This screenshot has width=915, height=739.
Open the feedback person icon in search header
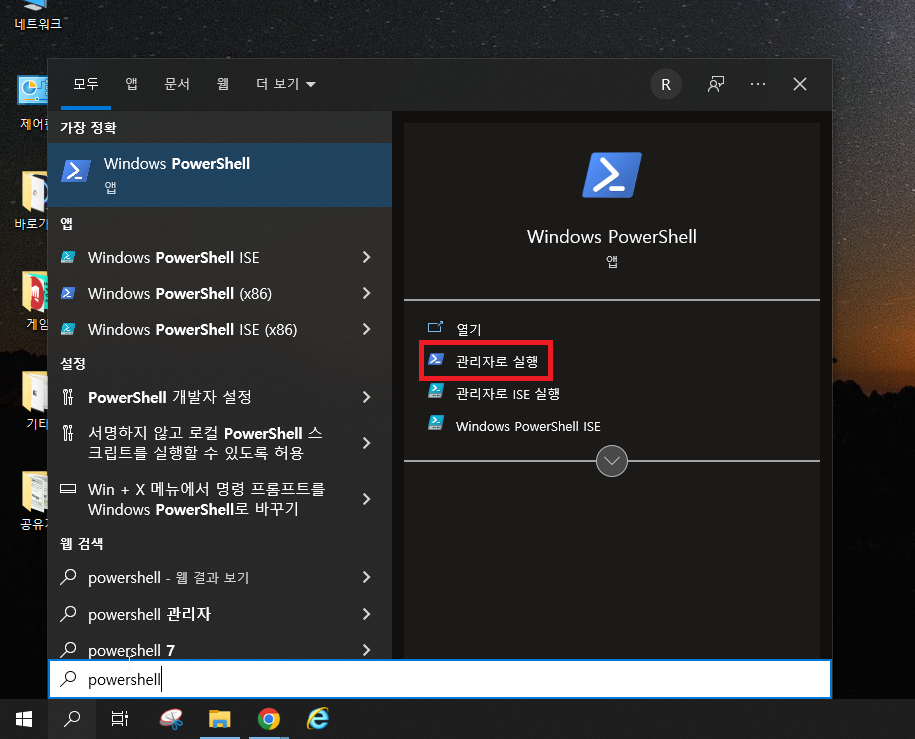(715, 85)
